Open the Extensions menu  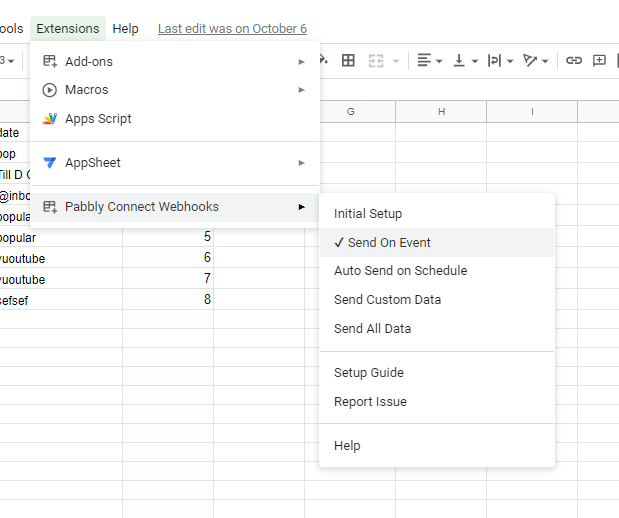coord(68,29)
